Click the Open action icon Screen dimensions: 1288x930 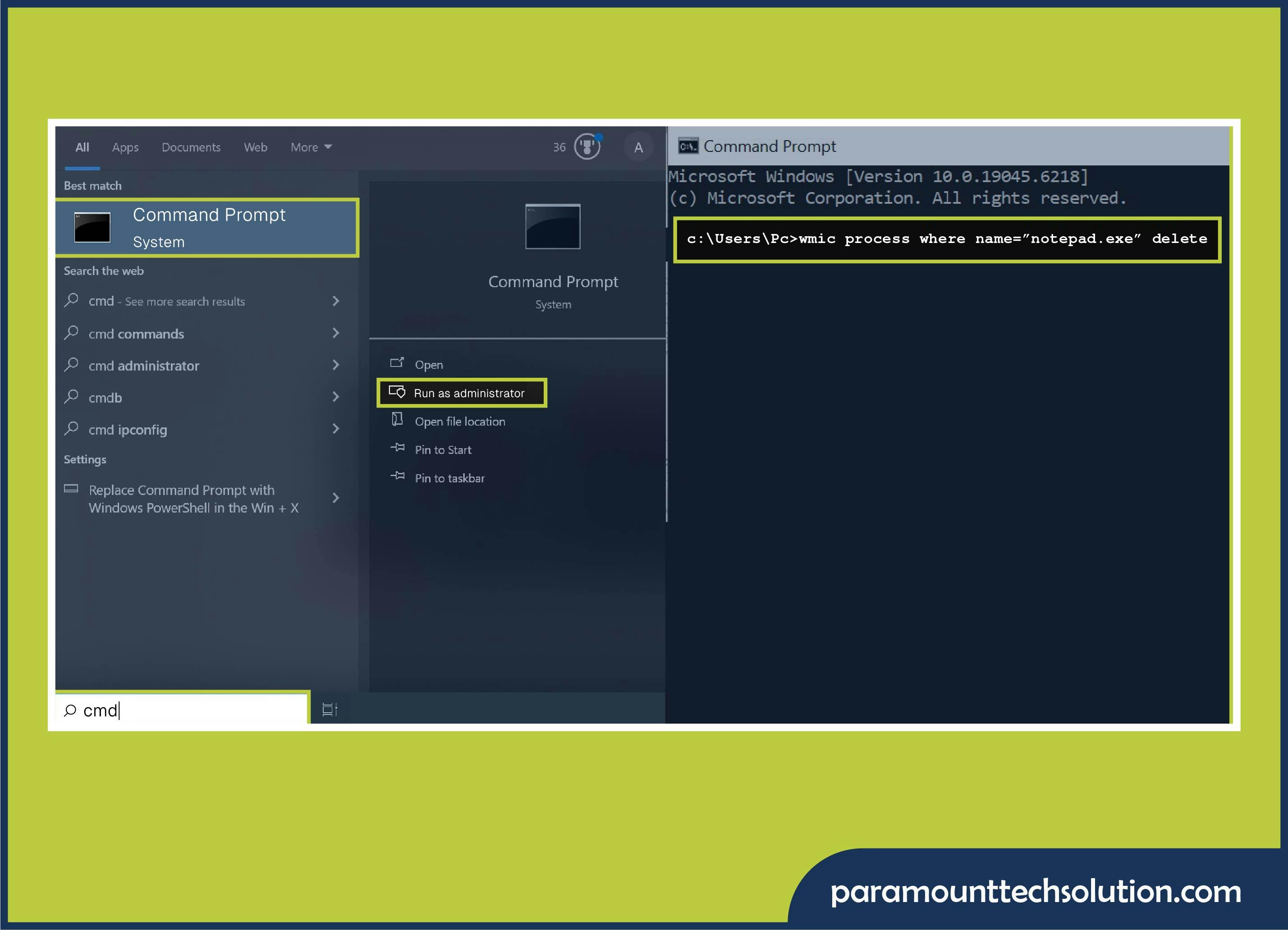click(397, 362)
